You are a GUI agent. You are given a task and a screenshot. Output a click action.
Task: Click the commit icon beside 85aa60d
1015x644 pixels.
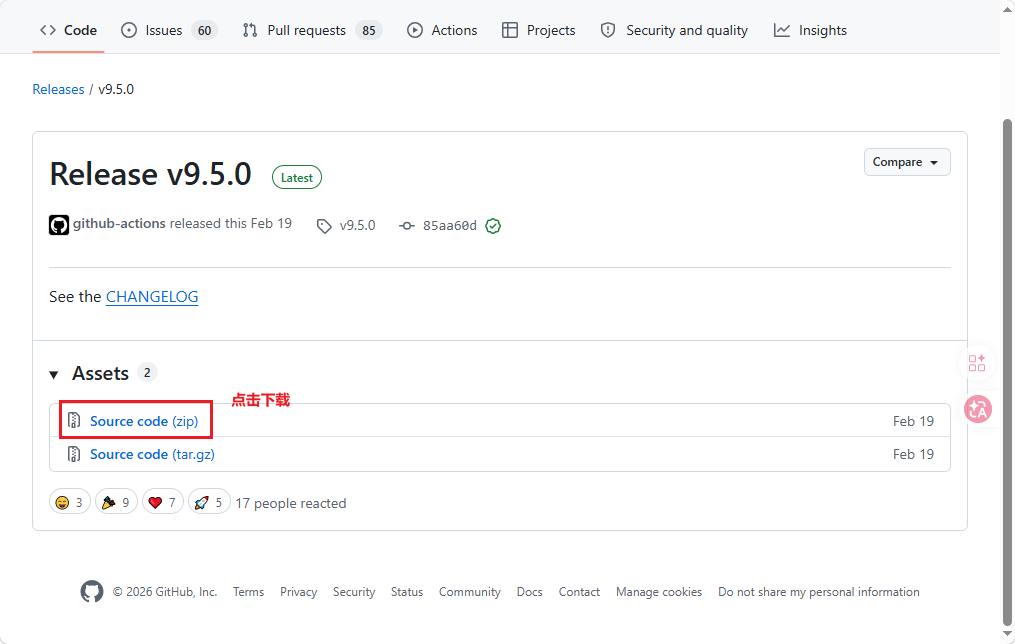407,226
